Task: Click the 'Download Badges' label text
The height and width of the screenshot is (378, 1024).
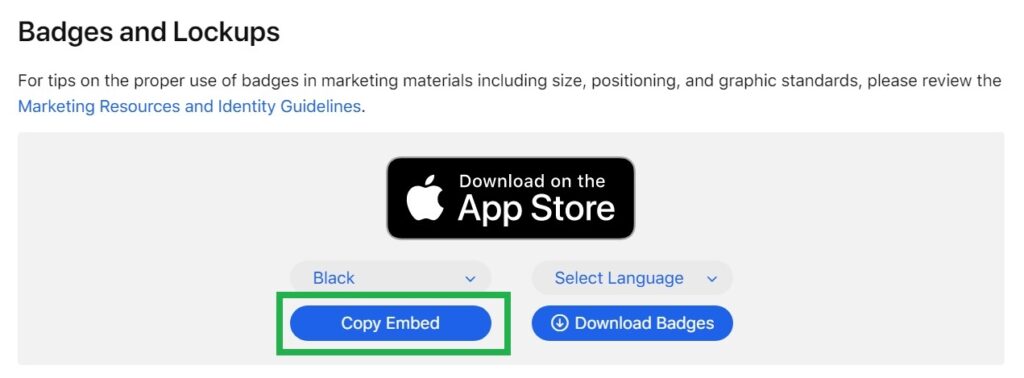Action: (x=644, y=323)
